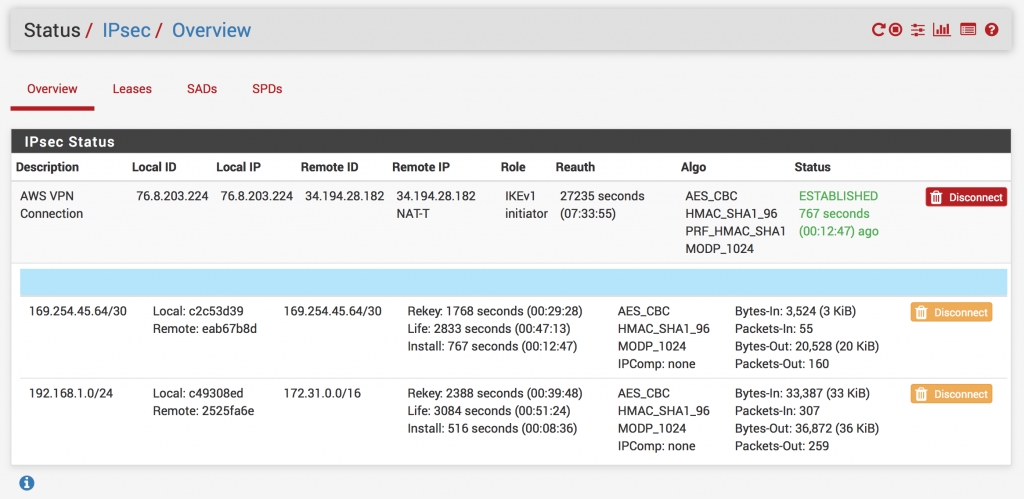Screen dimensions: 1024x499
Task: Click the Status breadcrumb text
Action: pyautogui.click(x=51, y=30)
